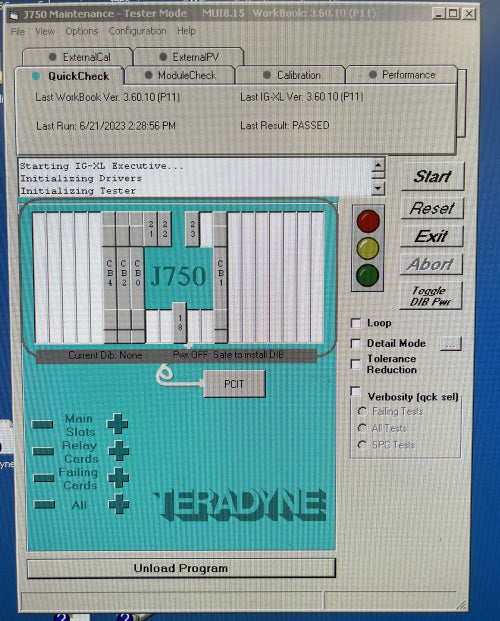Click the yellow traffic light indicator
This screenshot has height=621, width=500.
[368, 248]
